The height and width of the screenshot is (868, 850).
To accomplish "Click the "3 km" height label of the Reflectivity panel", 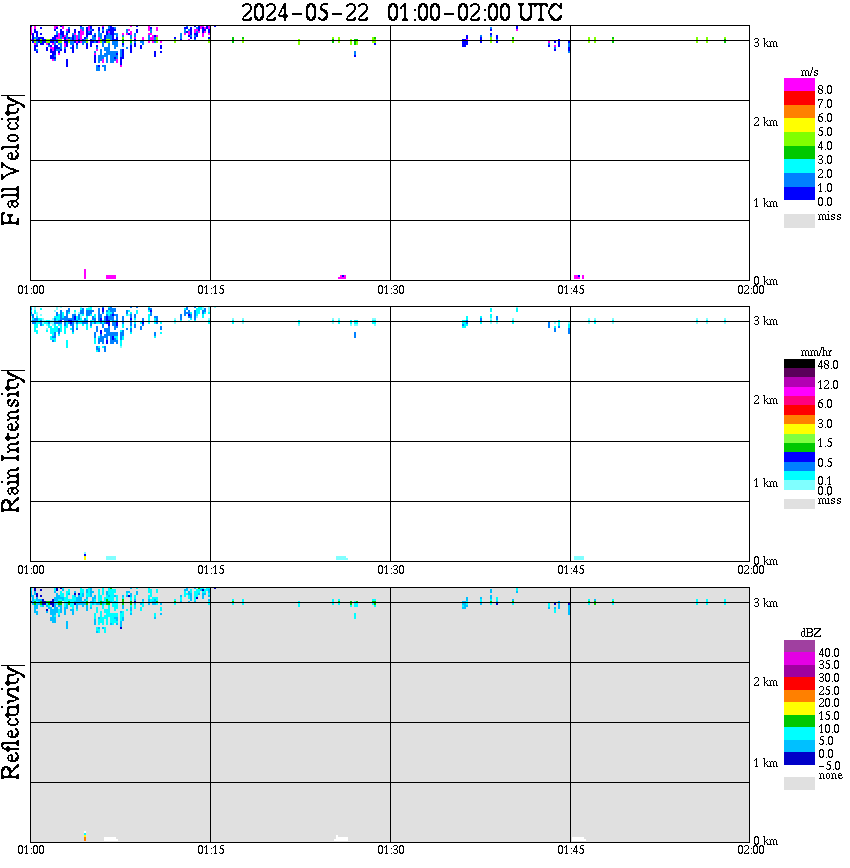I will [x=765, y=603].
